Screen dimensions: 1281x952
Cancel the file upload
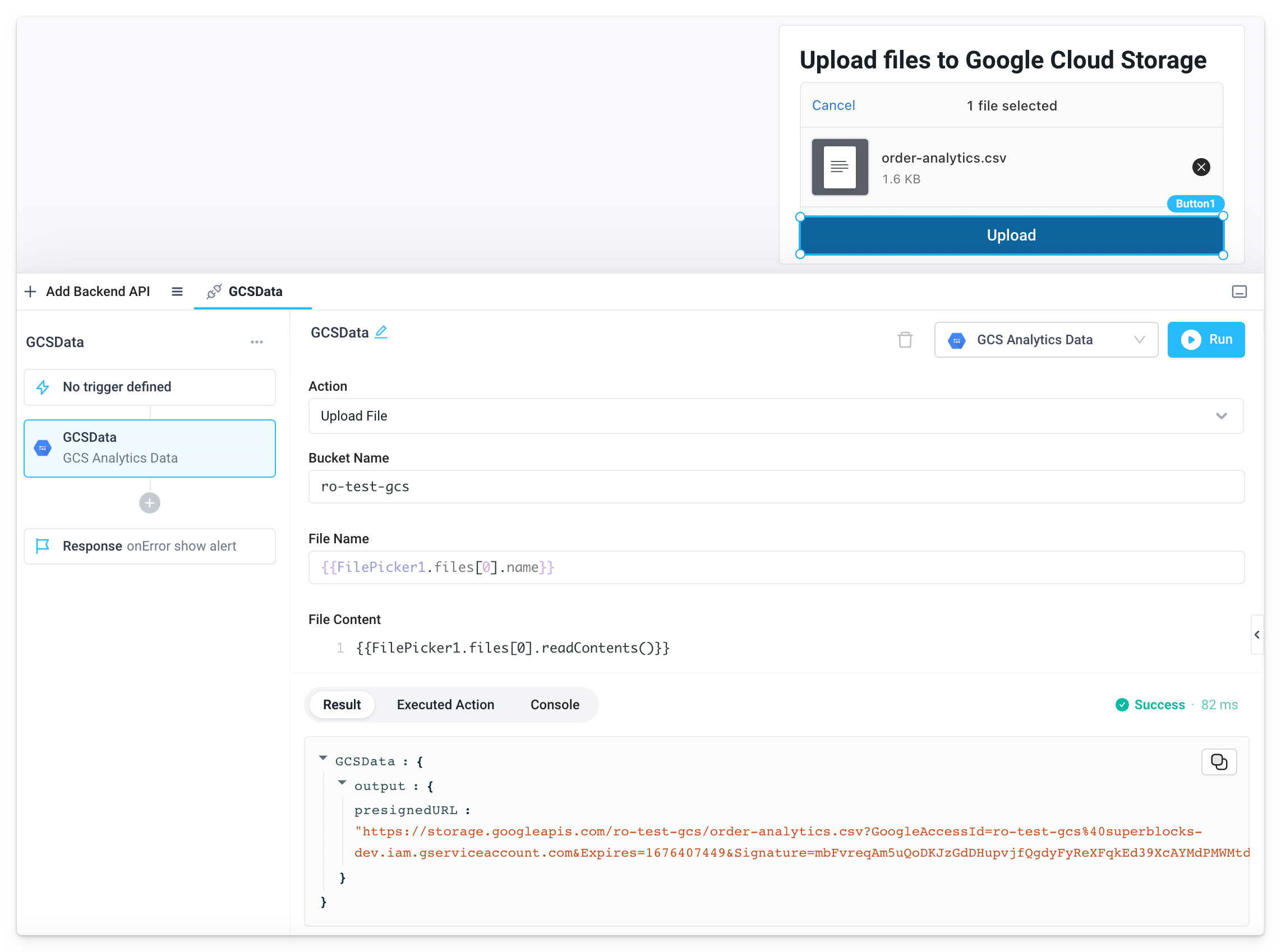[x=833, y=105]
